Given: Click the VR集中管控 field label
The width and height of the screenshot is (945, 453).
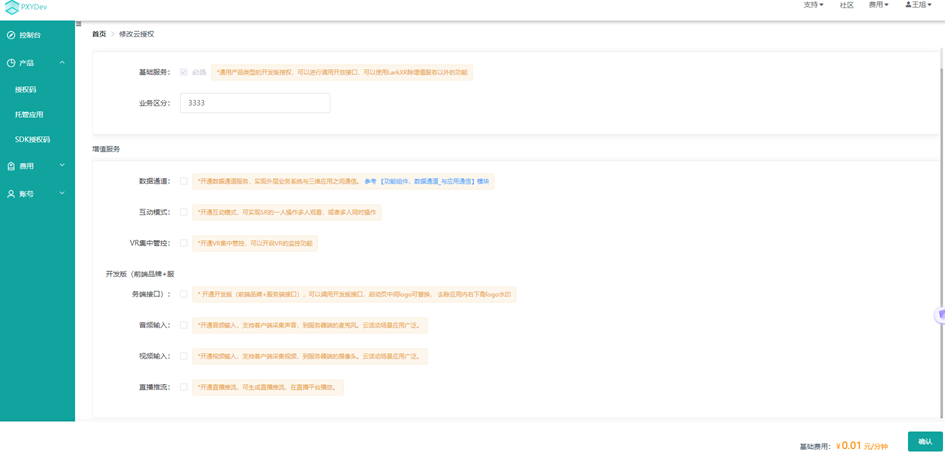Looking at the screenshot, I should (x=151, y=243).
